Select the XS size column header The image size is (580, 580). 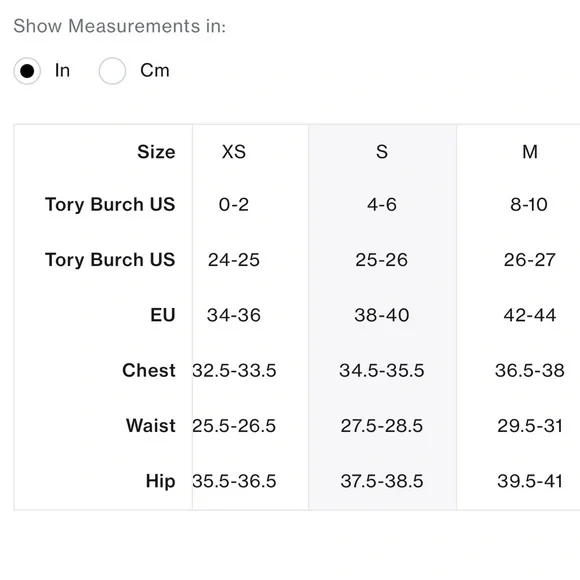pos(234,152)
